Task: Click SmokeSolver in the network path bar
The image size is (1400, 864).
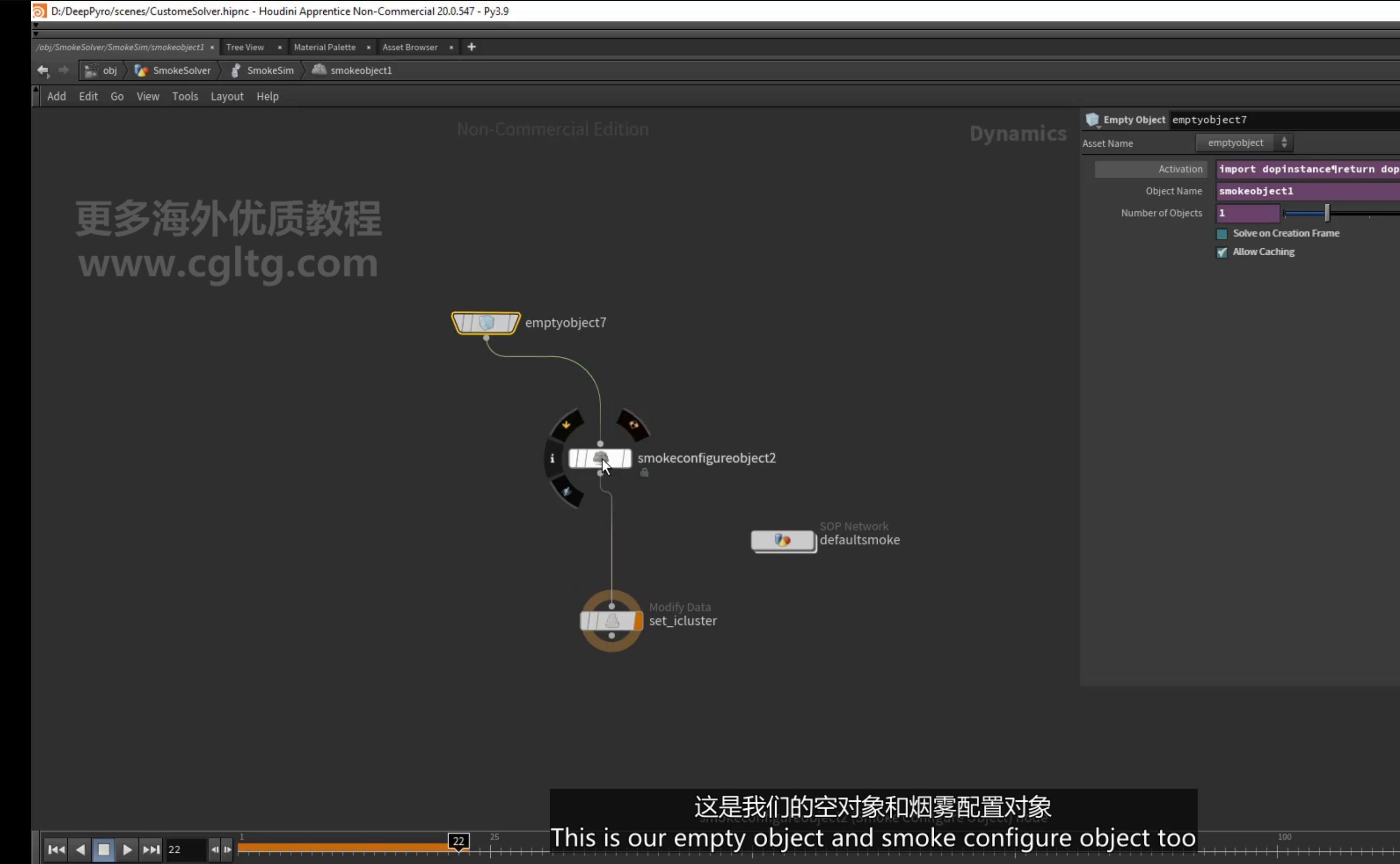Action: pos(173,70)
